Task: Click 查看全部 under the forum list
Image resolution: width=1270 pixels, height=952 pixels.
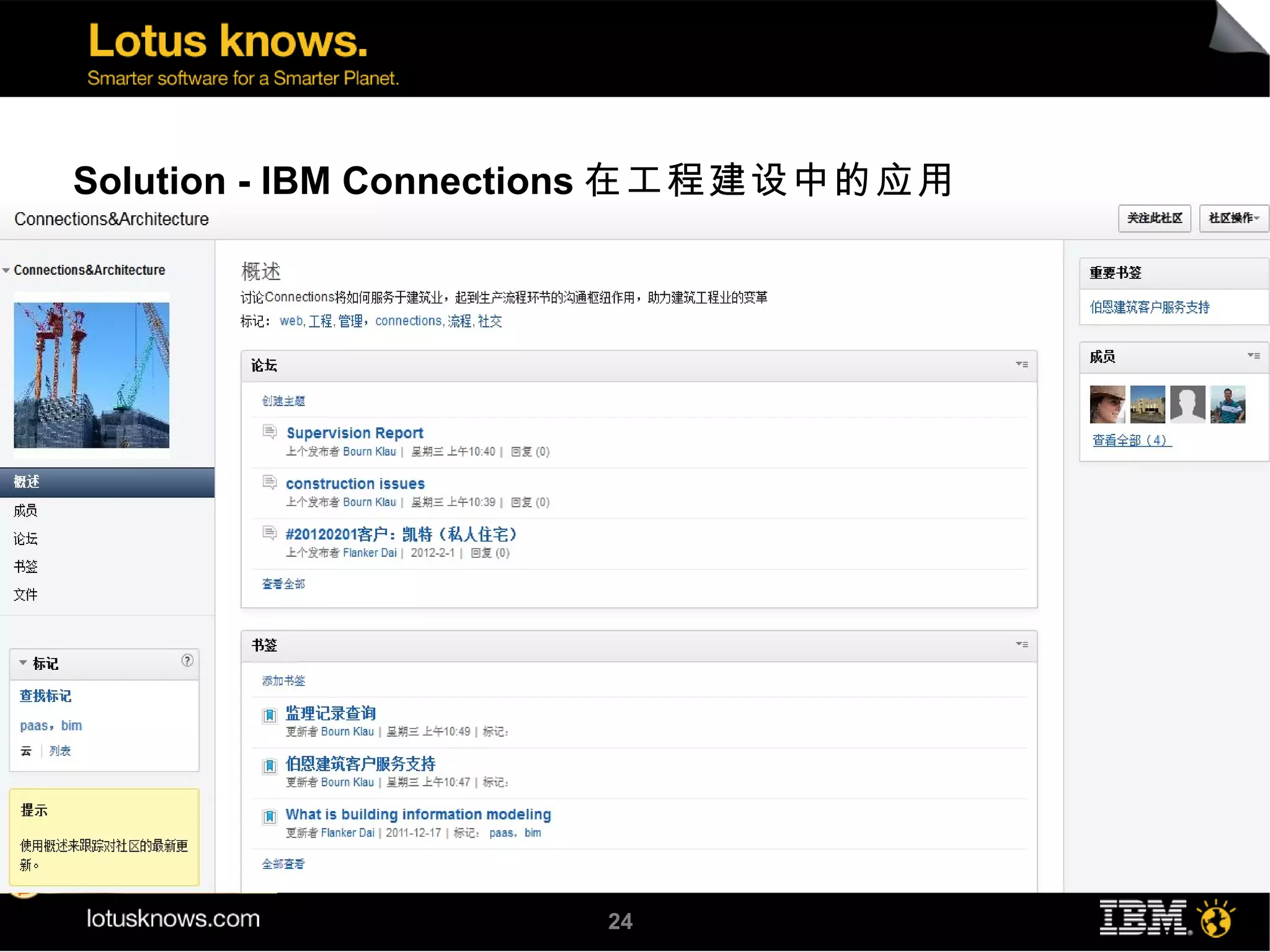Action: coord(283,584)
